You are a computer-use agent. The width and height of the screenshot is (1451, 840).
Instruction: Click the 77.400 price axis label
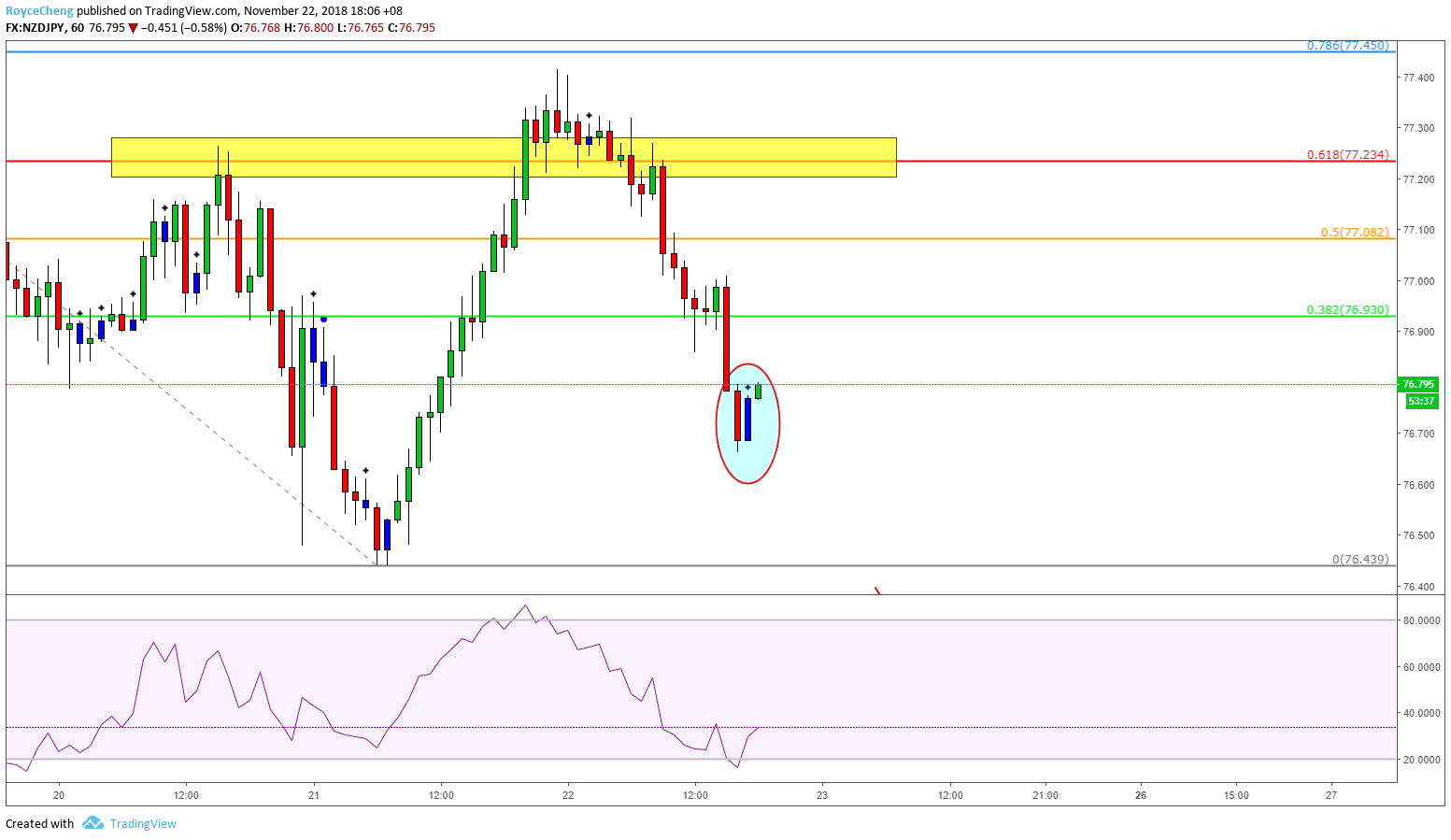(1418, 78)
